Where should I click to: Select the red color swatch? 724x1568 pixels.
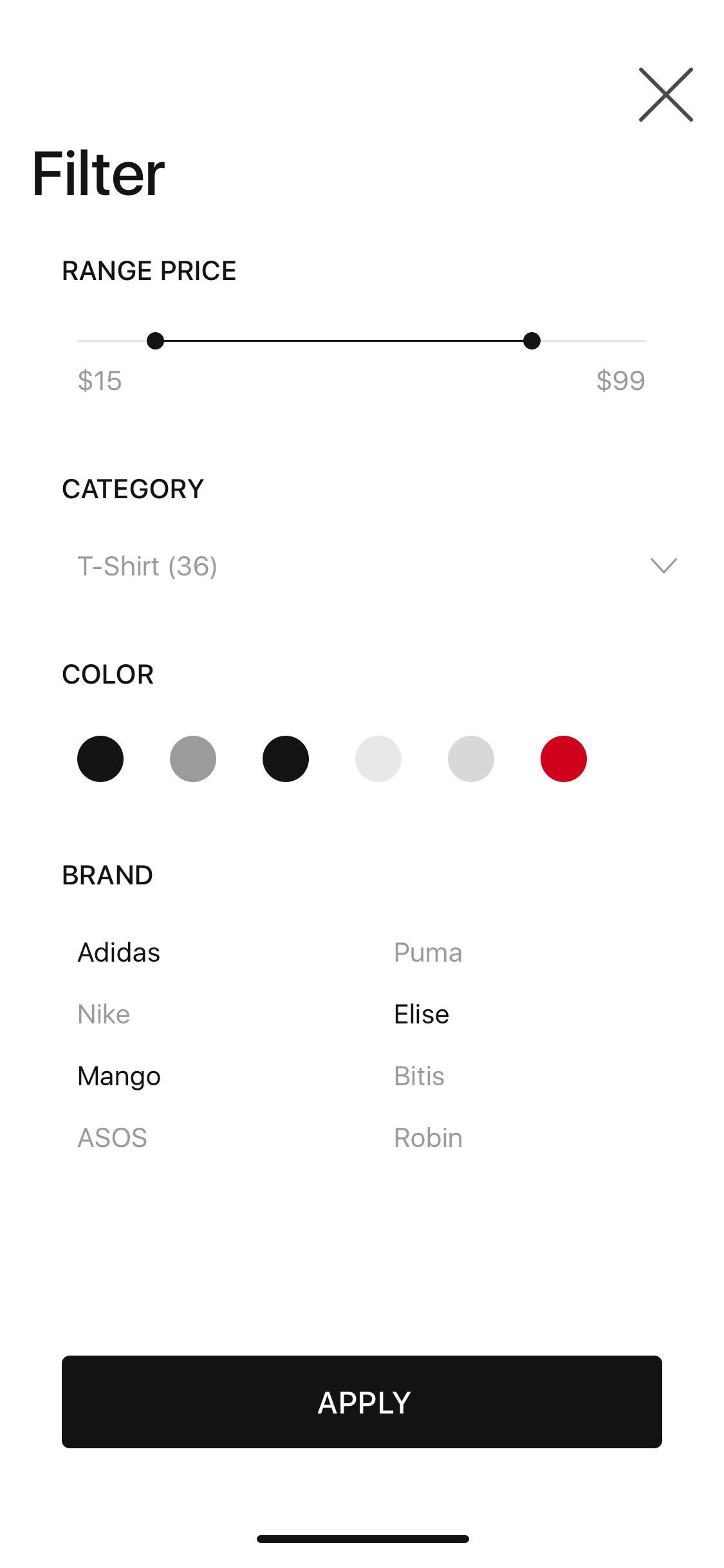564,759
